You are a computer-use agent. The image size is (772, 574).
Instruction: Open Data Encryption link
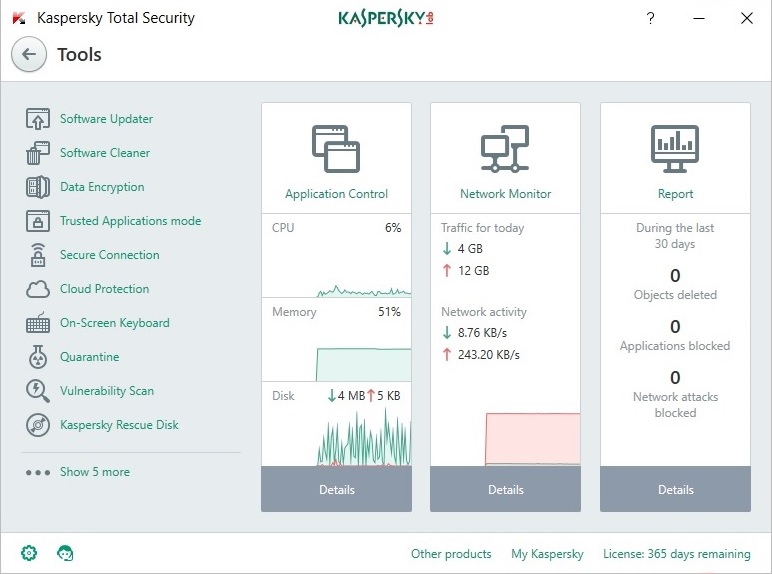pyautogui.click(x=102, y=187)
